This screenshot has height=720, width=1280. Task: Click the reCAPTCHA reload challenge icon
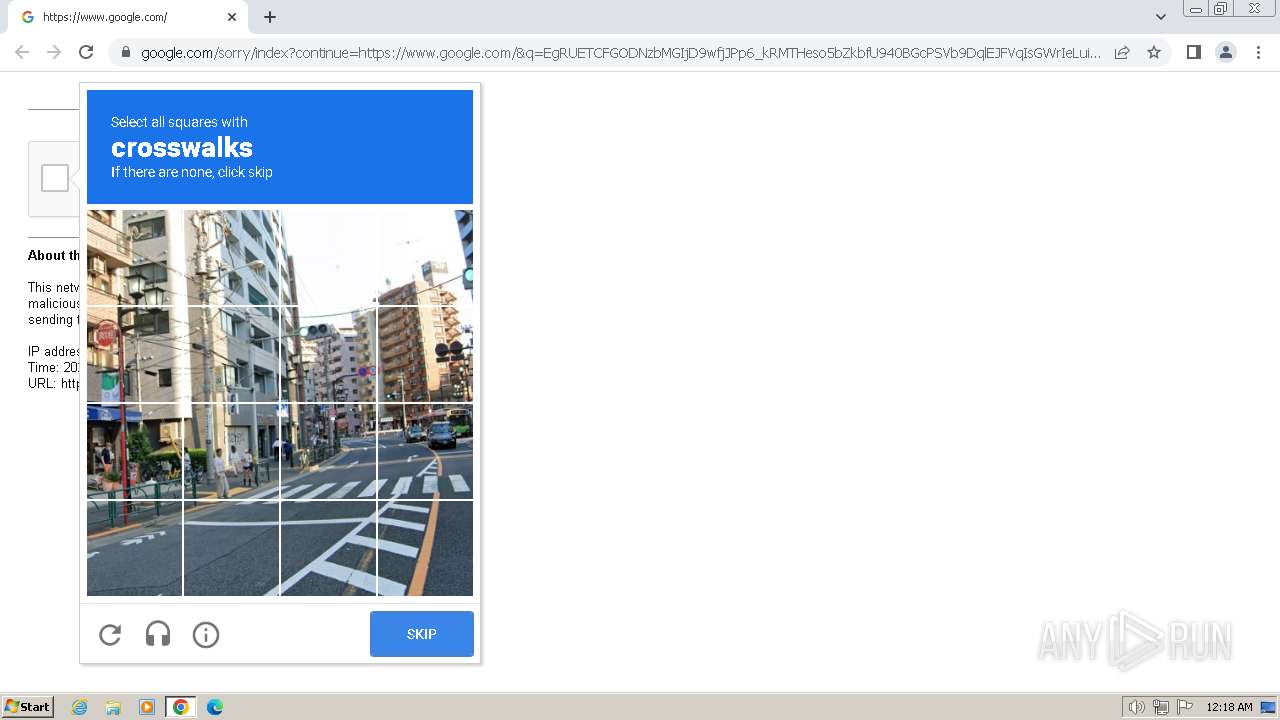tap(110, 635)
